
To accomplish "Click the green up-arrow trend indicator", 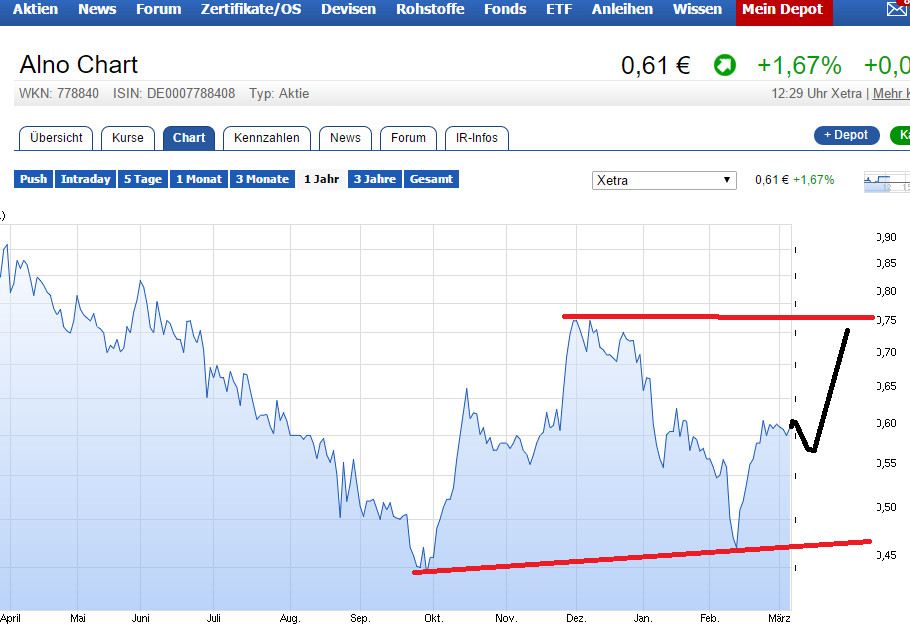I will tap(725, 65).
